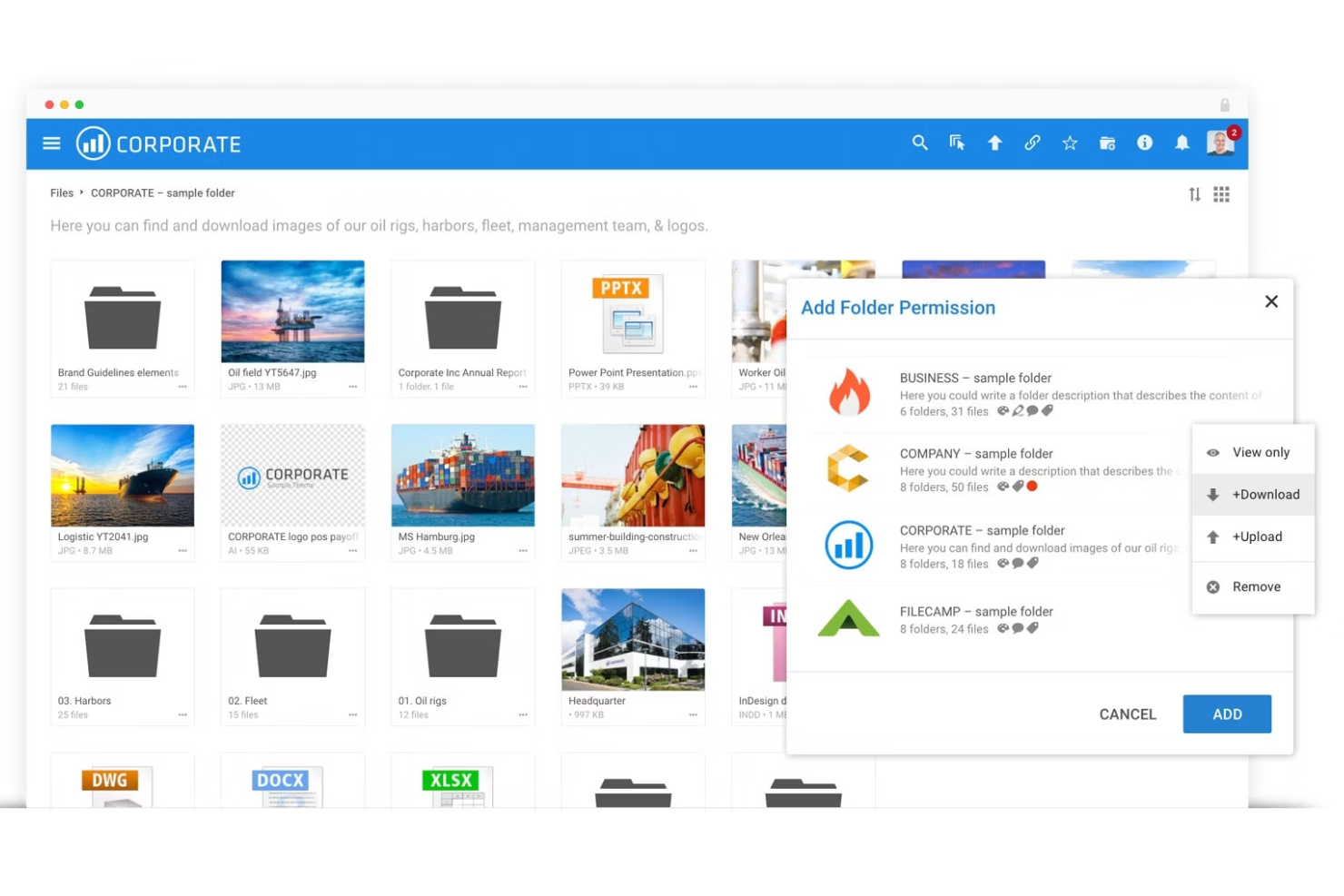Choose View only permission
1344x896 pixels.
pos(1253,452)
